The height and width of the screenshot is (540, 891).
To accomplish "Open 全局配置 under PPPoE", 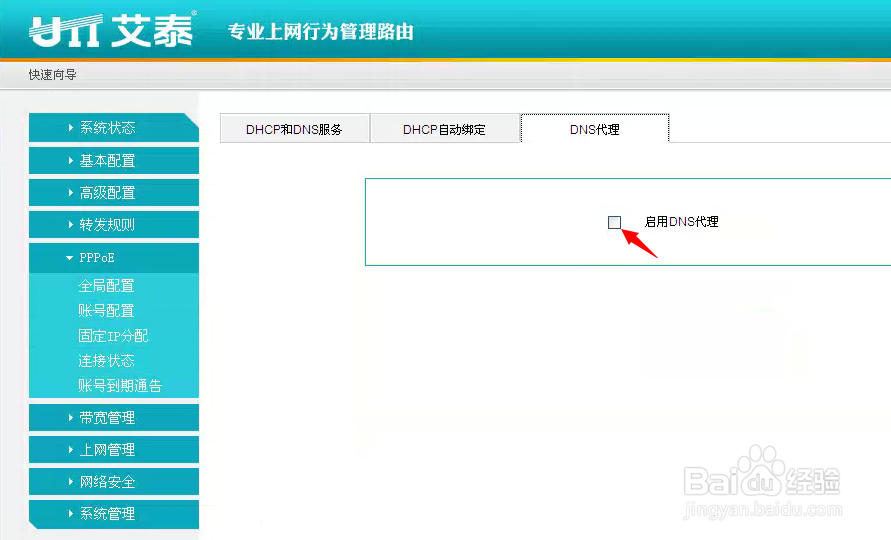I will click(106, 285).
